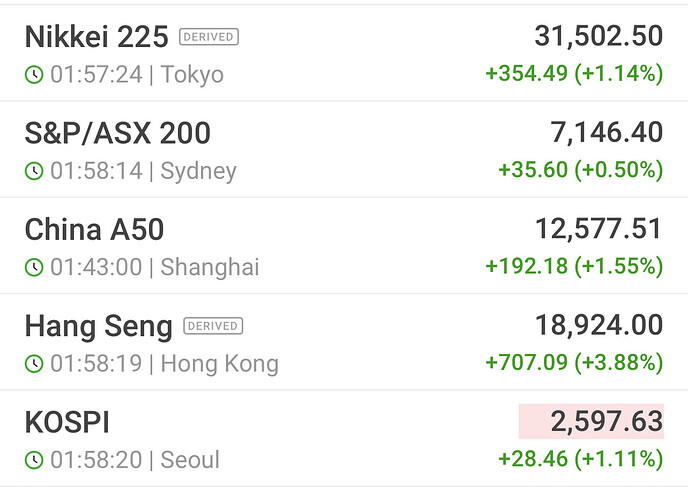Click the Sydney exchange label
Viewport: 688px width, 499px height.
(198, 171)
